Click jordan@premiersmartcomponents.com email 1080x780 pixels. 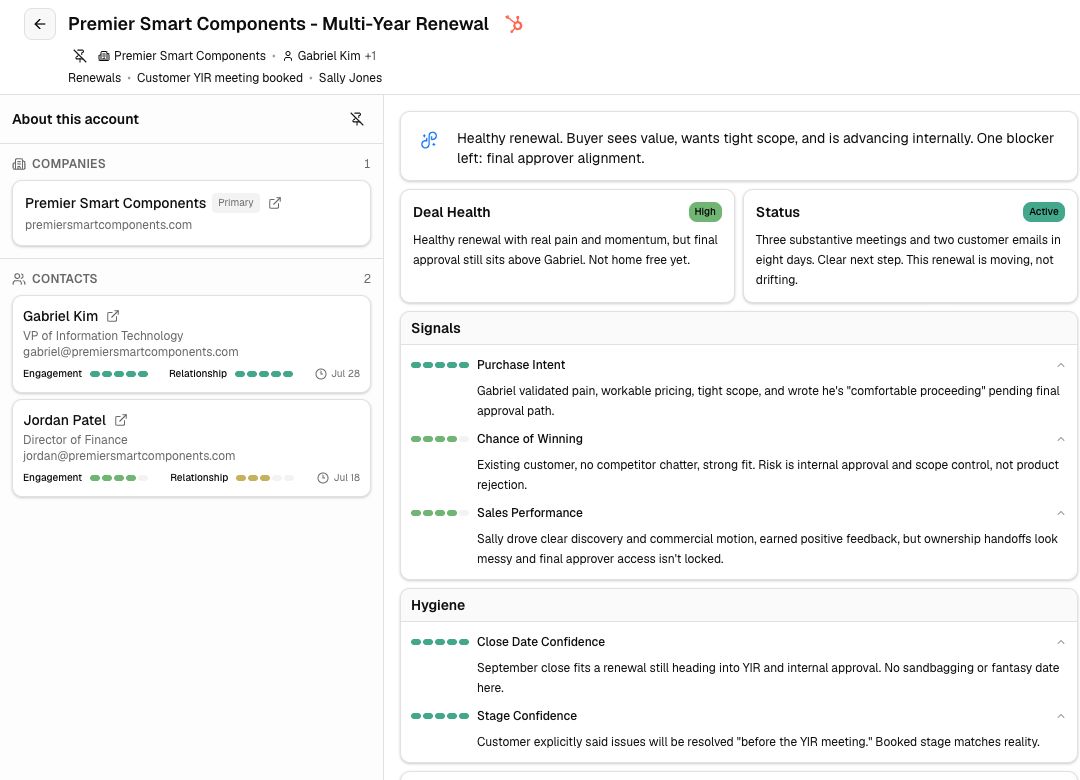coord(129,456)
